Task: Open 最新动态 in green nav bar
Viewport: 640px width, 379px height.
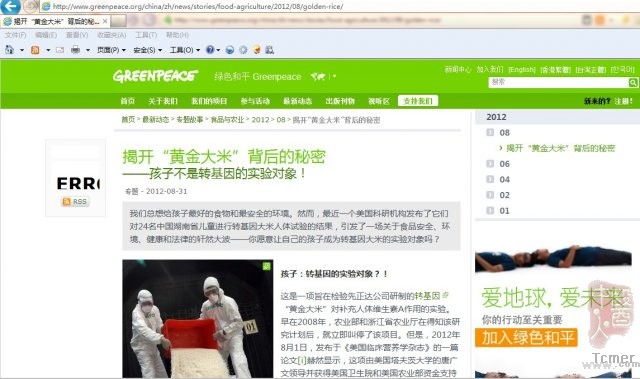Action: click(x=298, y=101)
